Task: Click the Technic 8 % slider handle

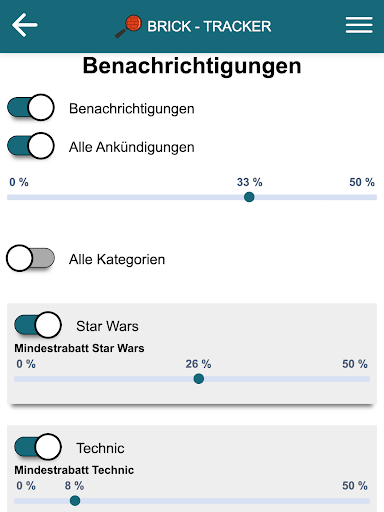Action: click(x=75, y=500)
